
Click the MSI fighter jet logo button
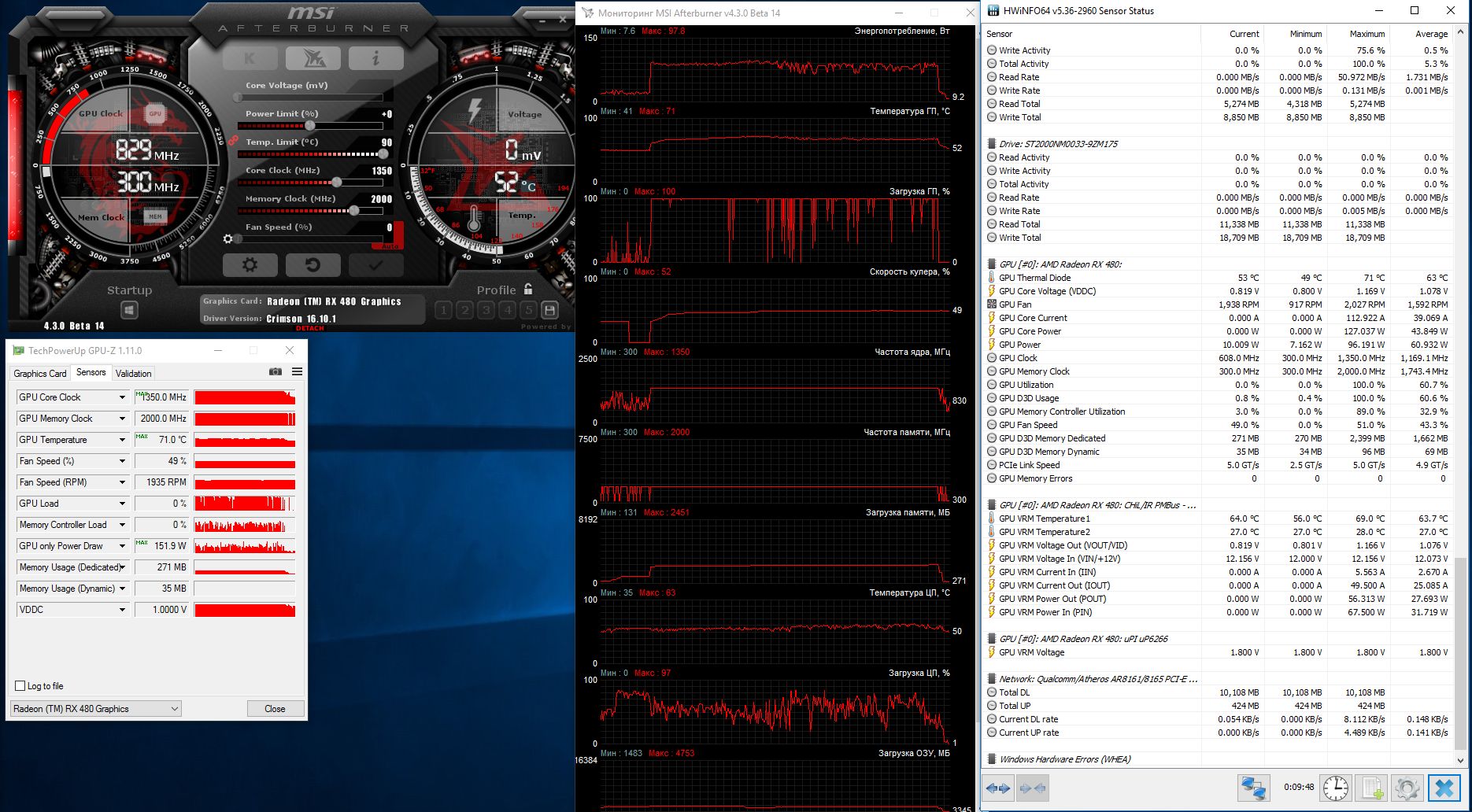(x=313, y=58)
